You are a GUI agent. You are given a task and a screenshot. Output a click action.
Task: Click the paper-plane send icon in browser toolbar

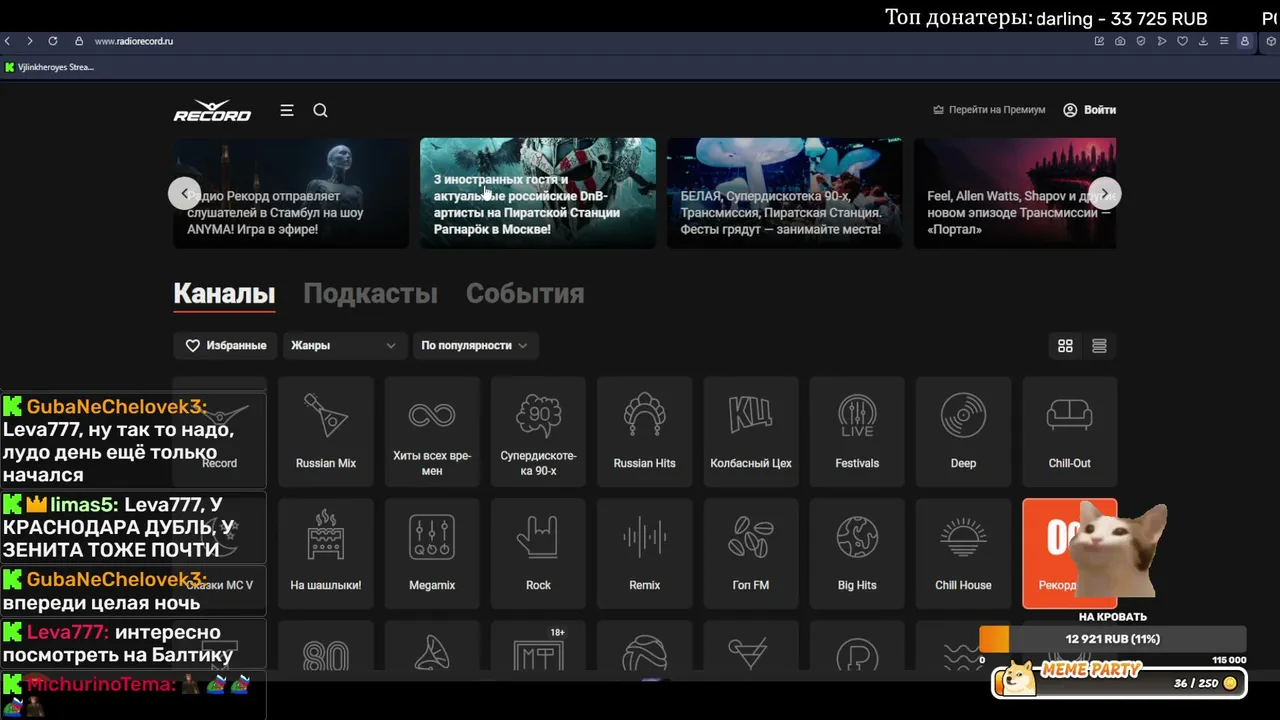click(1161, 41)
